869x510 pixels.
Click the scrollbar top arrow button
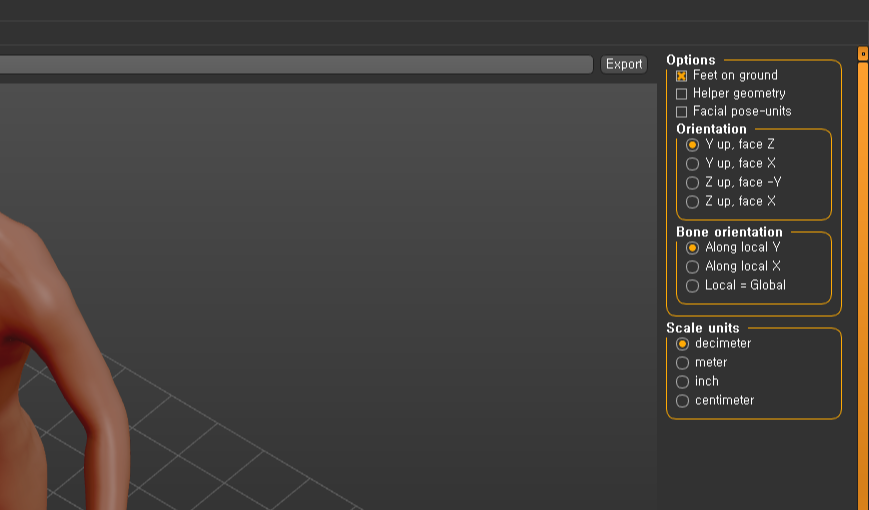point(863,54)
